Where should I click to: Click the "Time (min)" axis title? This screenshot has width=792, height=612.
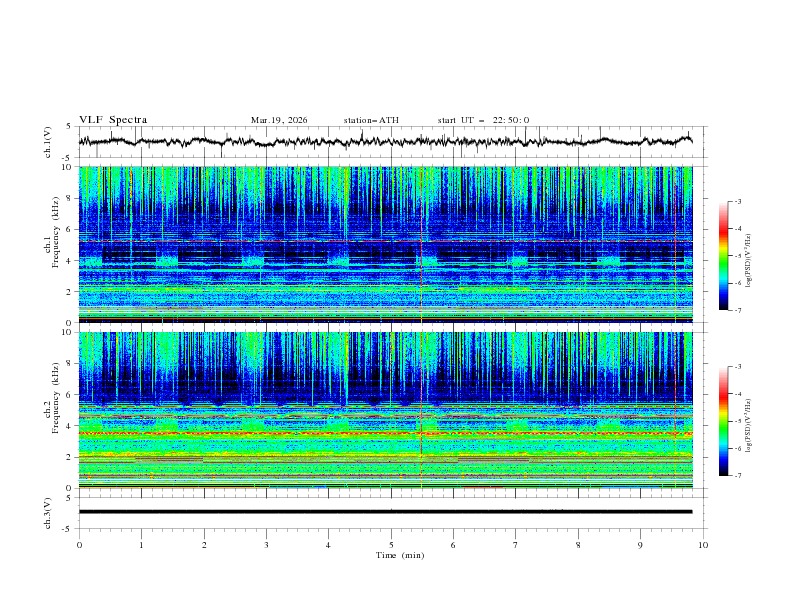coord(400,555)
